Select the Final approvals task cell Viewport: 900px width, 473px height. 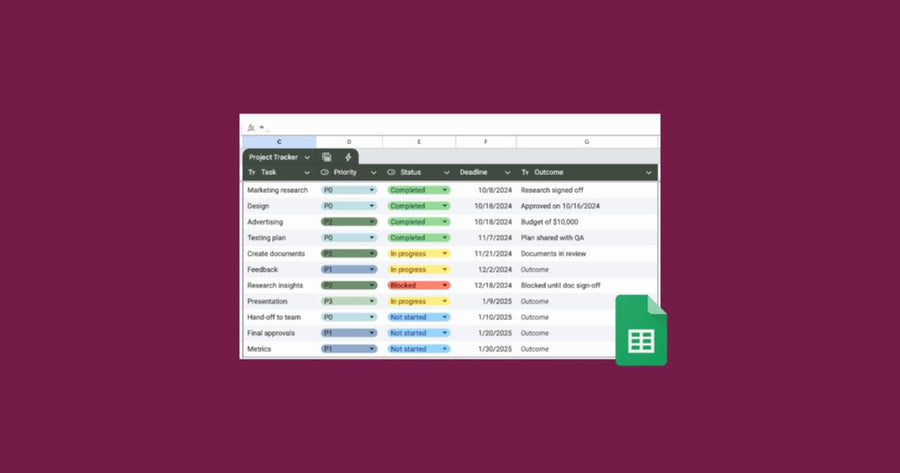pos(280,333)
